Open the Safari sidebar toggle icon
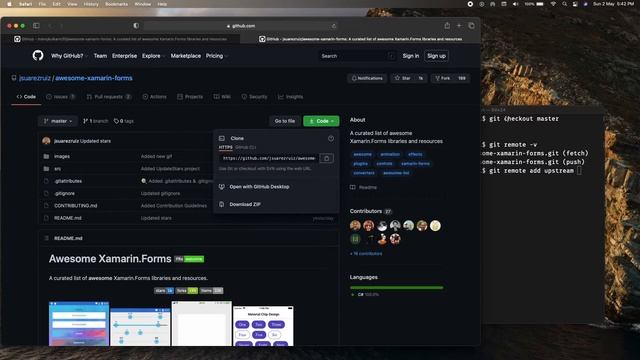 [36, 26]
